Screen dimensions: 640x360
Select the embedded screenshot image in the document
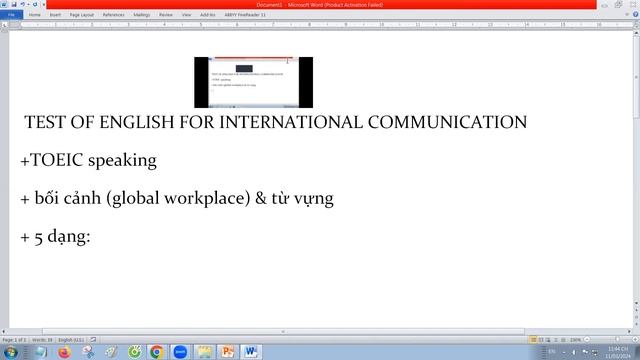(253, 82)
